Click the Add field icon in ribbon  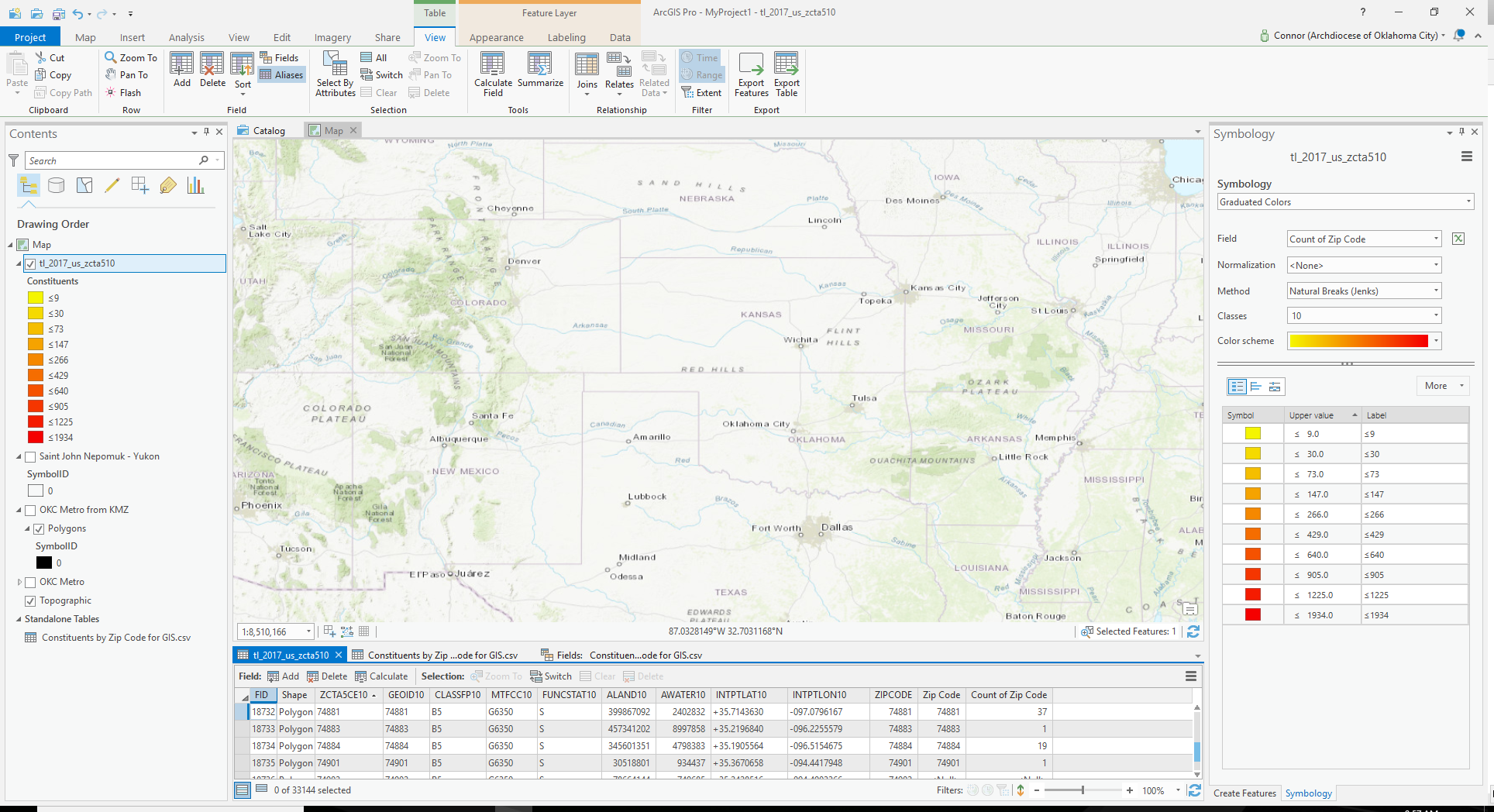[181, 70]
